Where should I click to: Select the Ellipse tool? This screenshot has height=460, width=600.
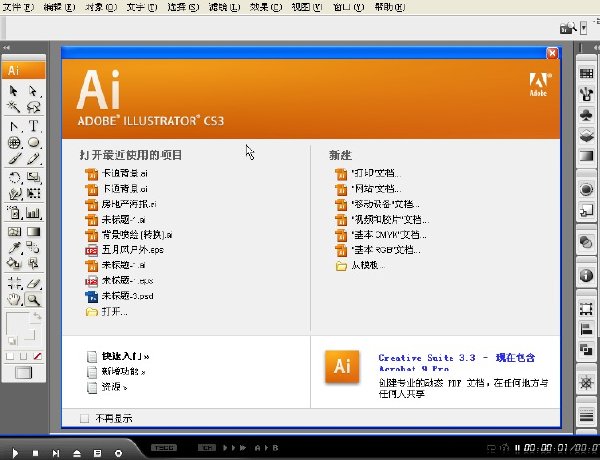pyautogui.click(x=33, y=142)
